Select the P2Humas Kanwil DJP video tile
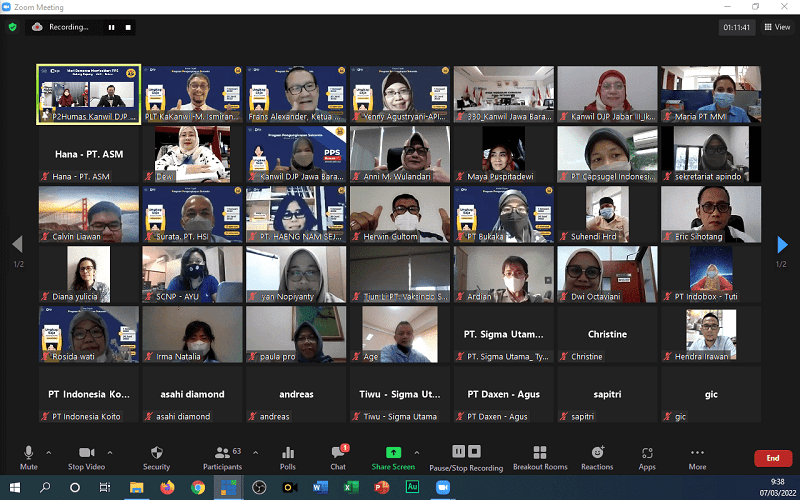Screen dimensions: 800x500 [x=88, y=95]
